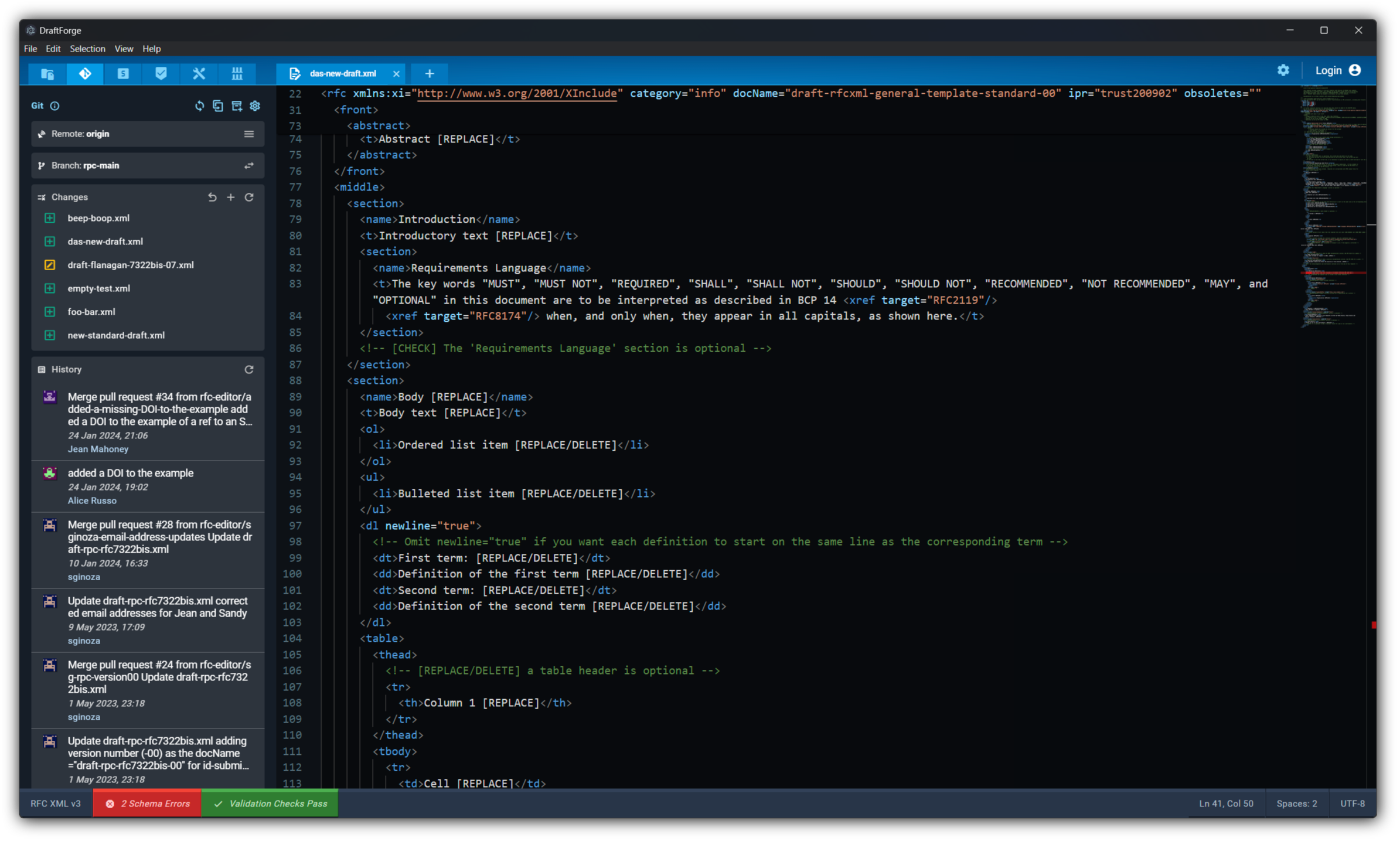The height and width of the screenshot is (841, 1400).
Task: Click the code minimap overview
Action: point(1333,207)
